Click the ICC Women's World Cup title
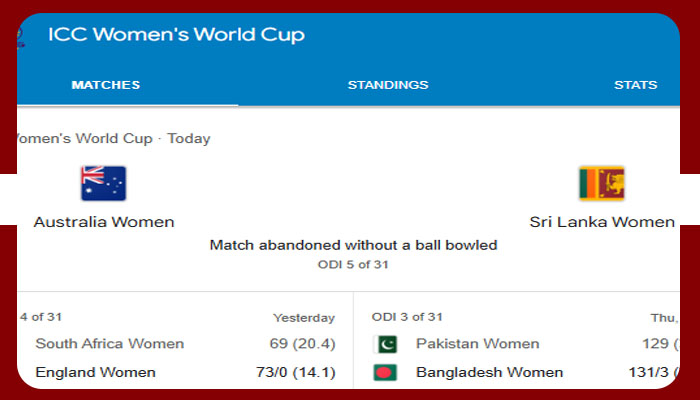 [176, 35]
